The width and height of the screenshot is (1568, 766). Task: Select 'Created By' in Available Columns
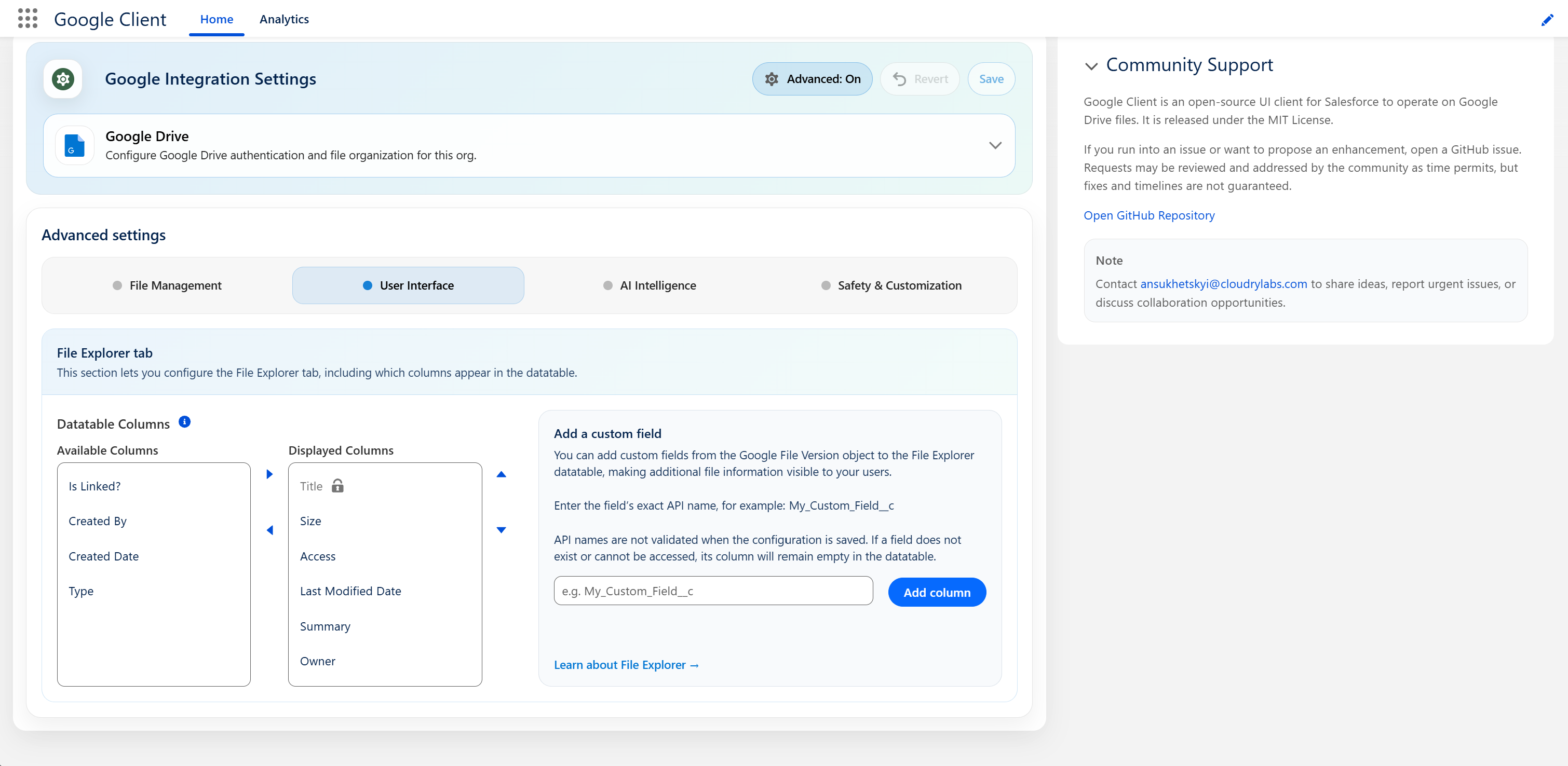click(x=153, y=522)
